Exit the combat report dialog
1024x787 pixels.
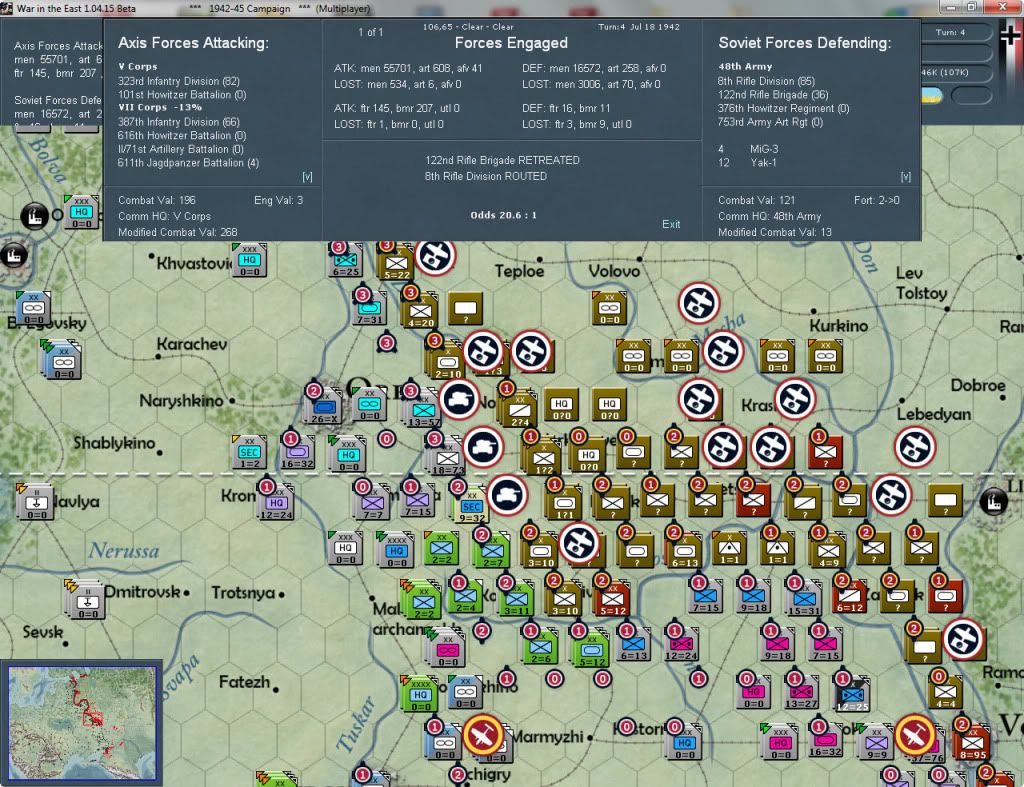(671, 224)
